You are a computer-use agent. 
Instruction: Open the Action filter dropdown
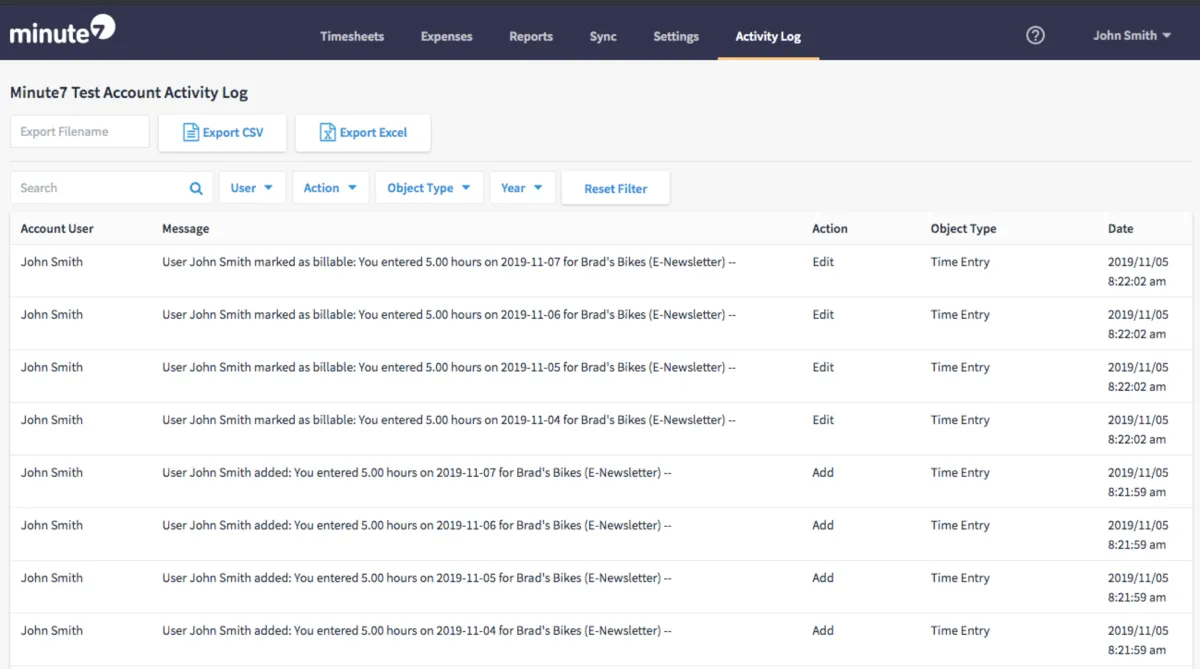[x=330, y=188]
